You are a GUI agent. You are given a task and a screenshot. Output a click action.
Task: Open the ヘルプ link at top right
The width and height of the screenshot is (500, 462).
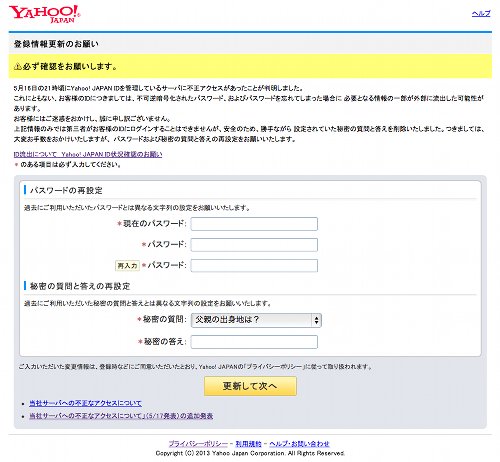[x=481, y=14]
